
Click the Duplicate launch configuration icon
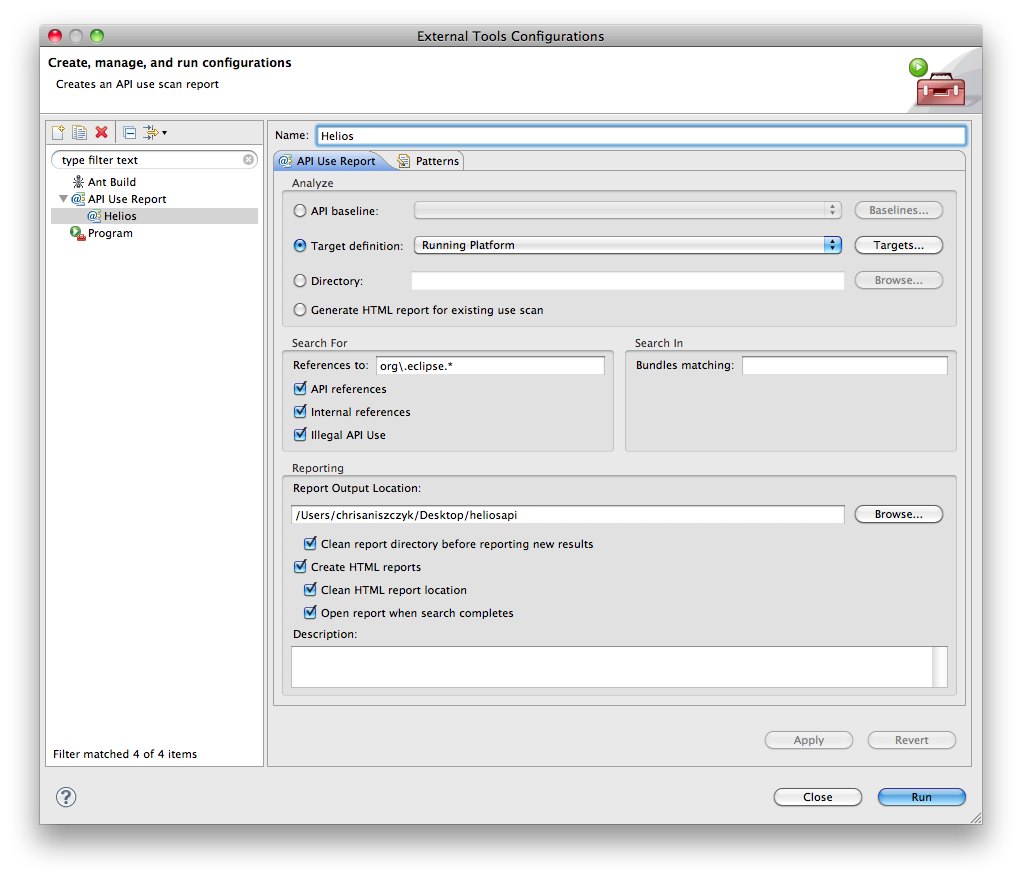pyautogui.click(x=80, y=133)
